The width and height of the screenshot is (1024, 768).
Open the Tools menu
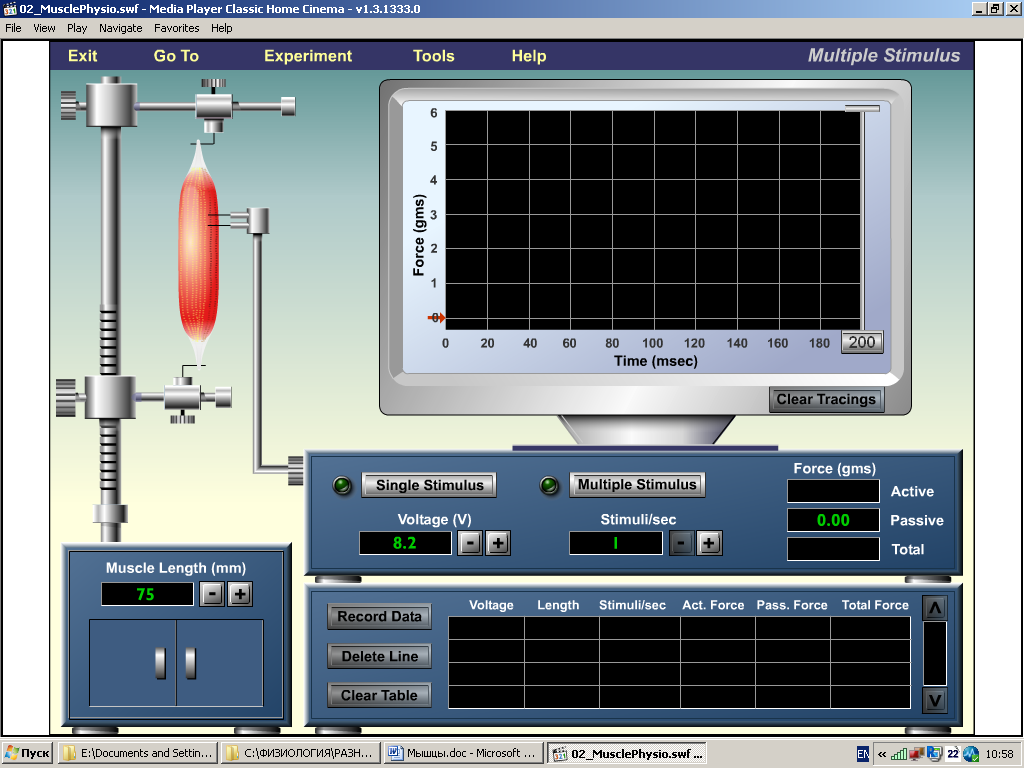click(x=434, y=56)
